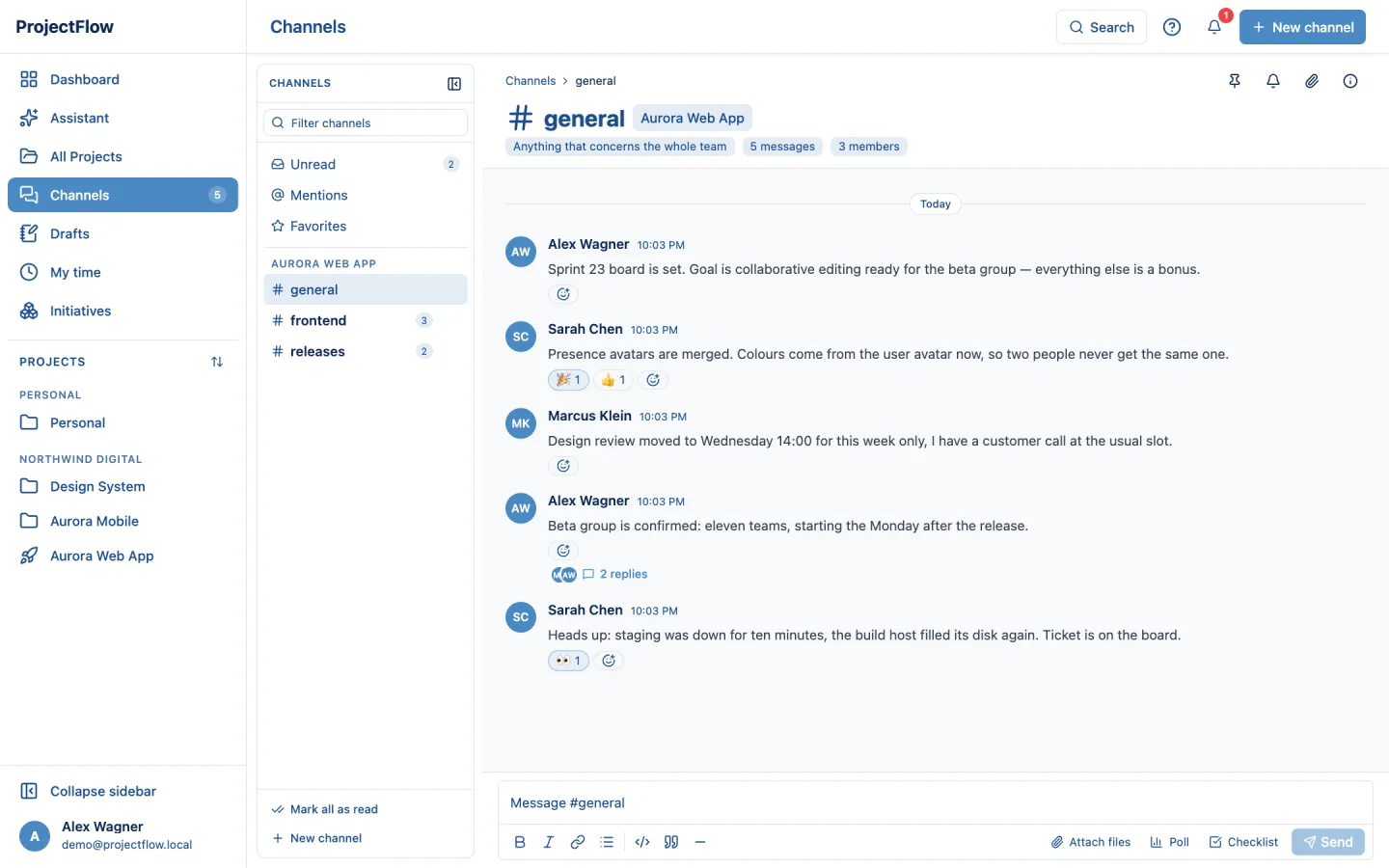Insert a code block with the code icon
The height and width of the screenshot is (868, 1389).
pos(642,842)
